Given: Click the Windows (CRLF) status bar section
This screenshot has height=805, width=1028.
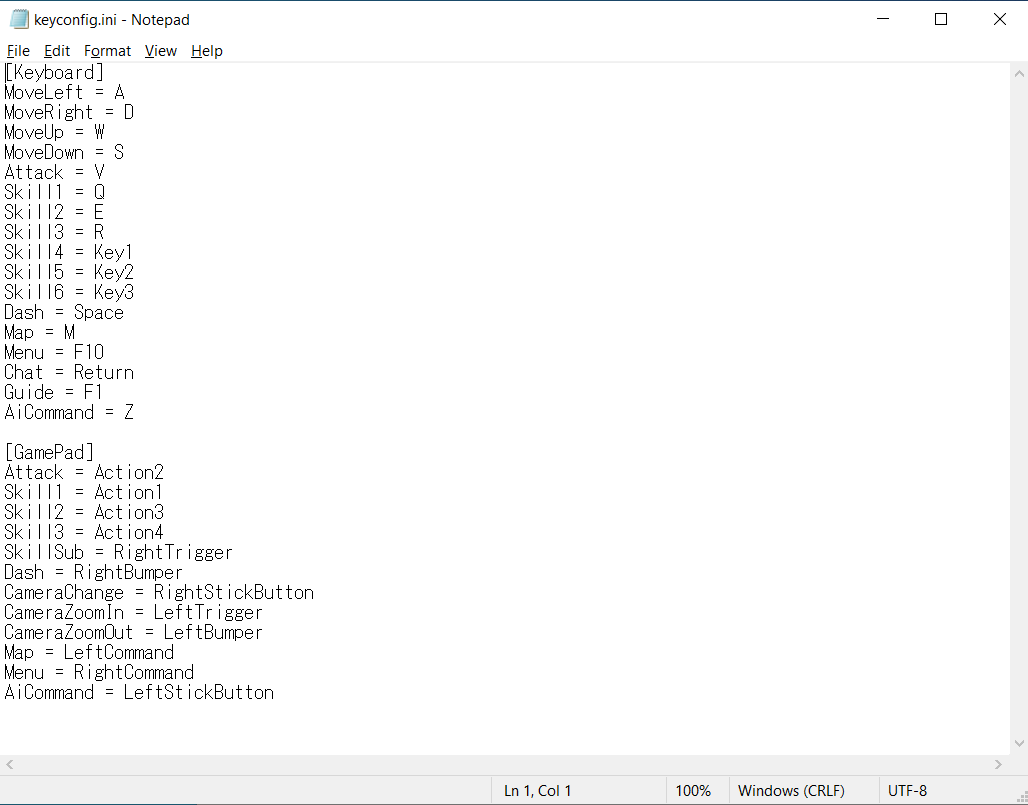Looking at the screenshot, I should [789, 791].
